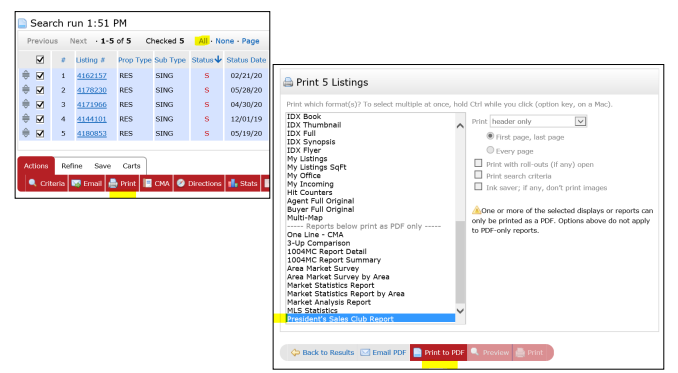678x373 pixels.
Task: Click the Email PDF envelope icon
Action: (x=365, y=352)
